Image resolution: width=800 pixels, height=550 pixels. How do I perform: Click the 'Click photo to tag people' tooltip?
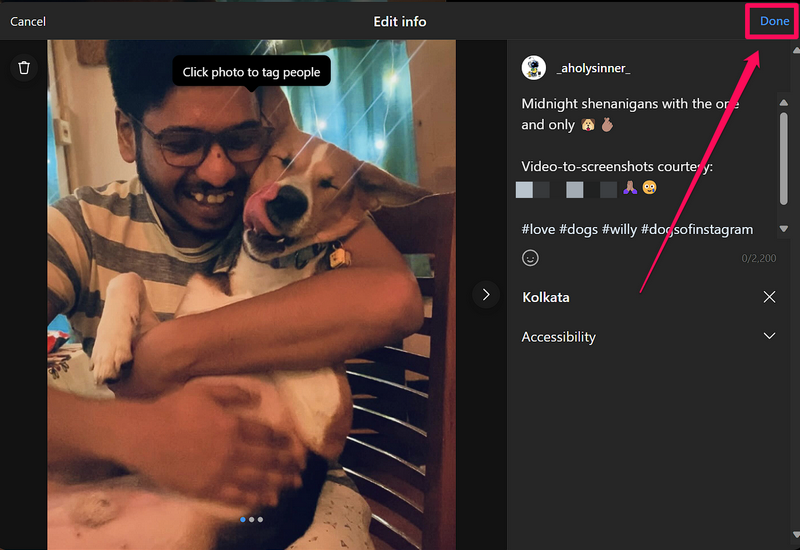(251, 72)
